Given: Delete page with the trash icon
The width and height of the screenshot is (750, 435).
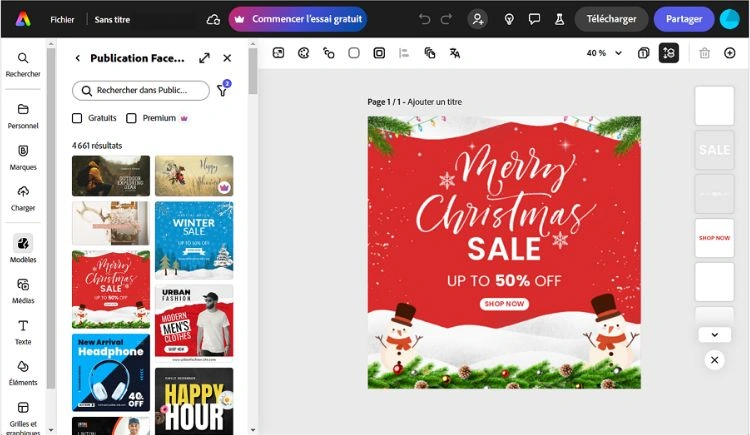Looking at the screenshot, I should click(x=704, y=53).
